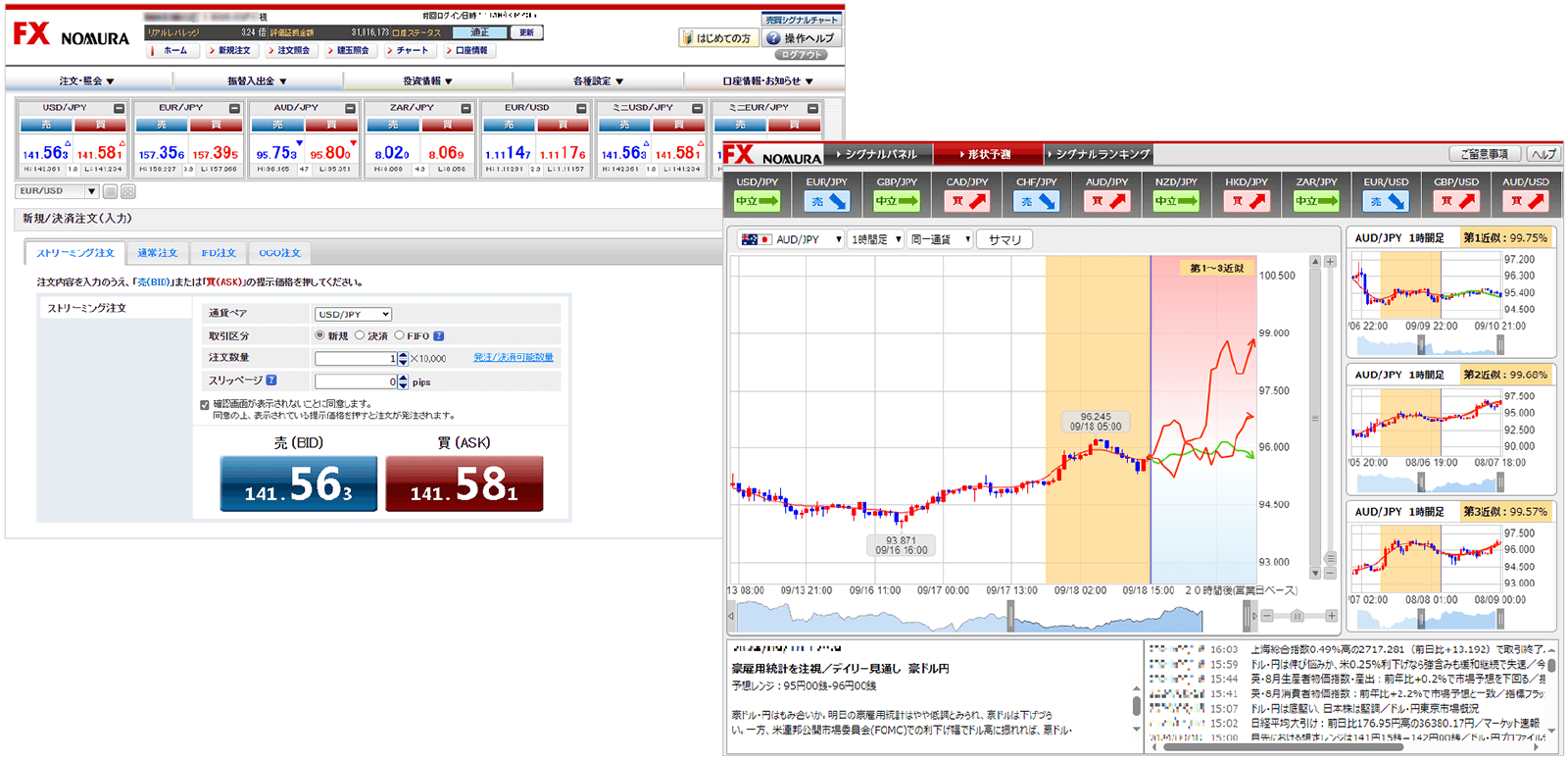Viewport: 1568px width, 760px height.
Task: Open the EUR/USD currency selector dropdown
Action: point(57,191)
